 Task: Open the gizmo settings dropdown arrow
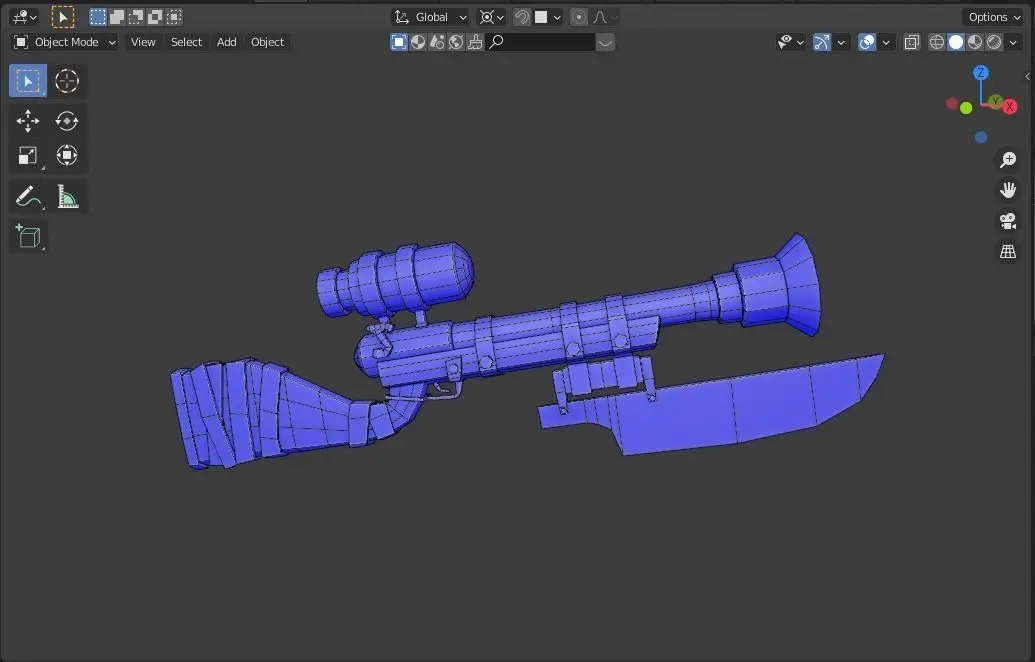[x=840, y=42]
